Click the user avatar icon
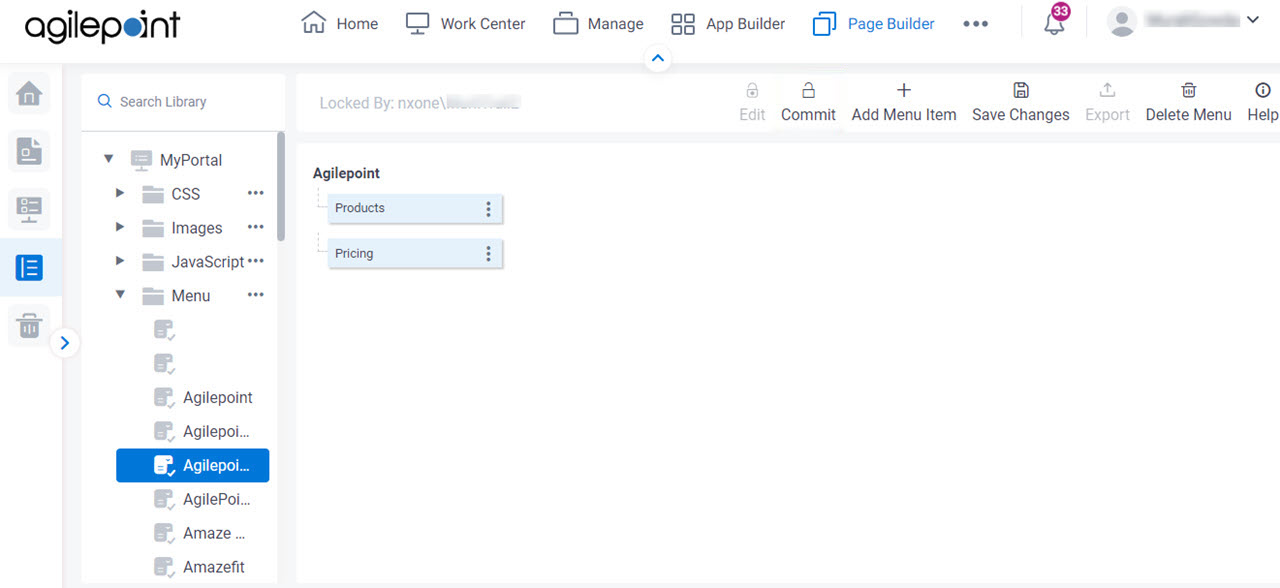This screenshot has width=1280, height=588. click(x=1123, y=22)
